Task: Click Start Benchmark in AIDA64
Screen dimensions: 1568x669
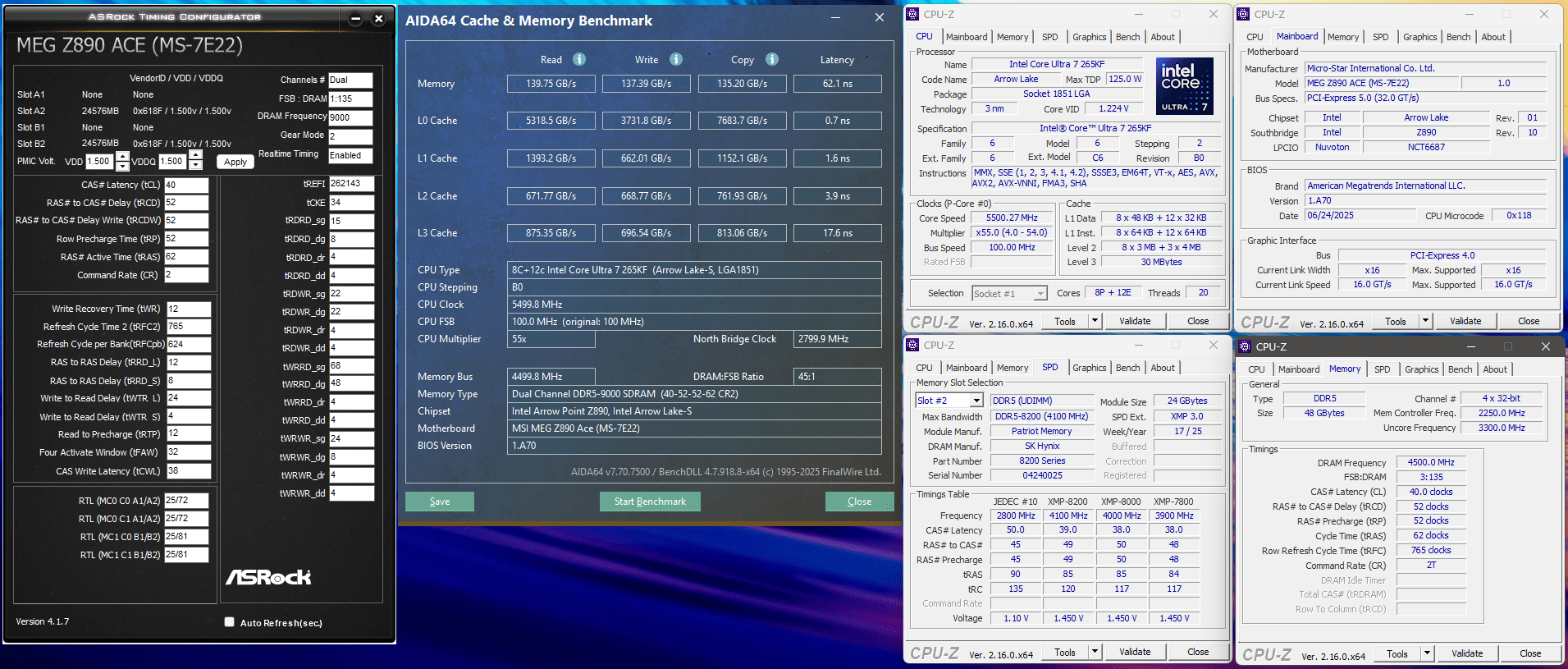Action: point(650,502)
